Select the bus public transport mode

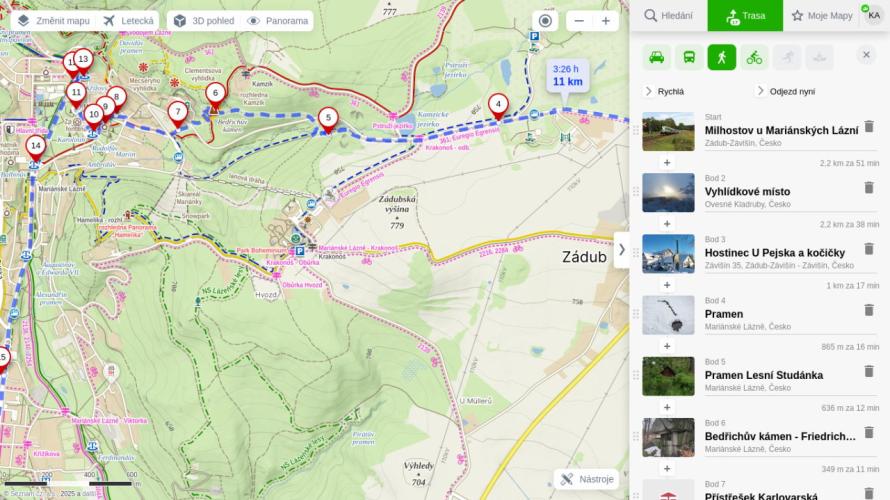click(x=689, y=57)
